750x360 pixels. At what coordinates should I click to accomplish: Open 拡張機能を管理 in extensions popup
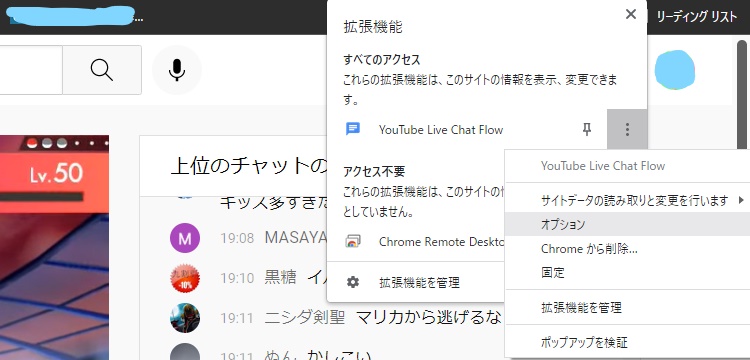[416, 283]
